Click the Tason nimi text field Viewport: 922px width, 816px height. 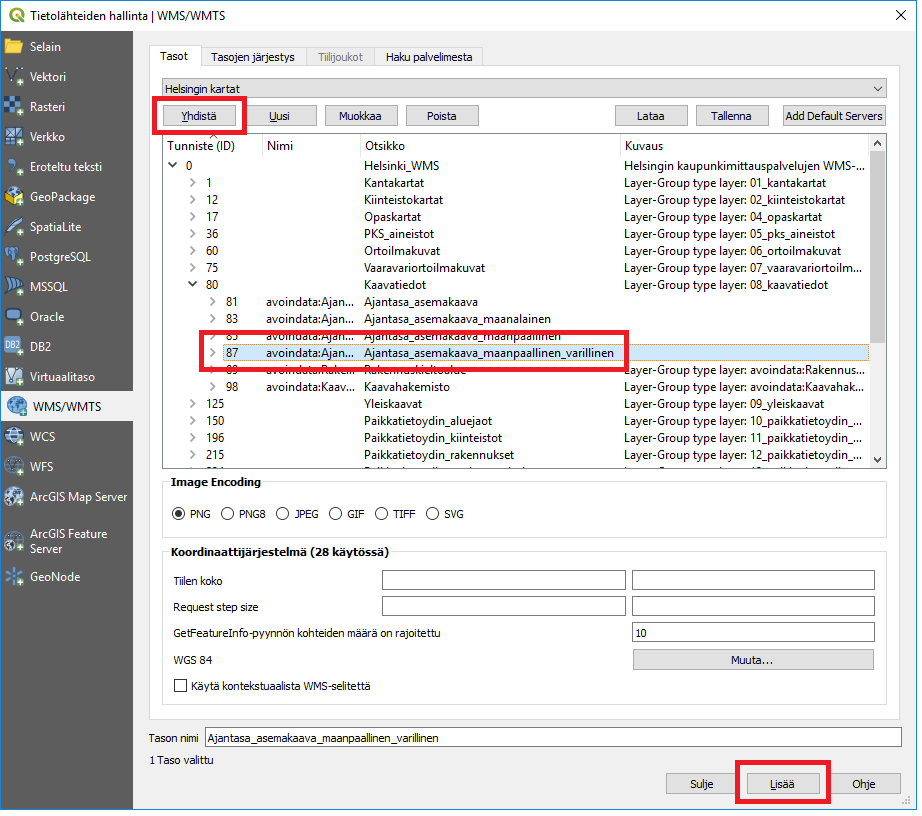coord(552,738)
